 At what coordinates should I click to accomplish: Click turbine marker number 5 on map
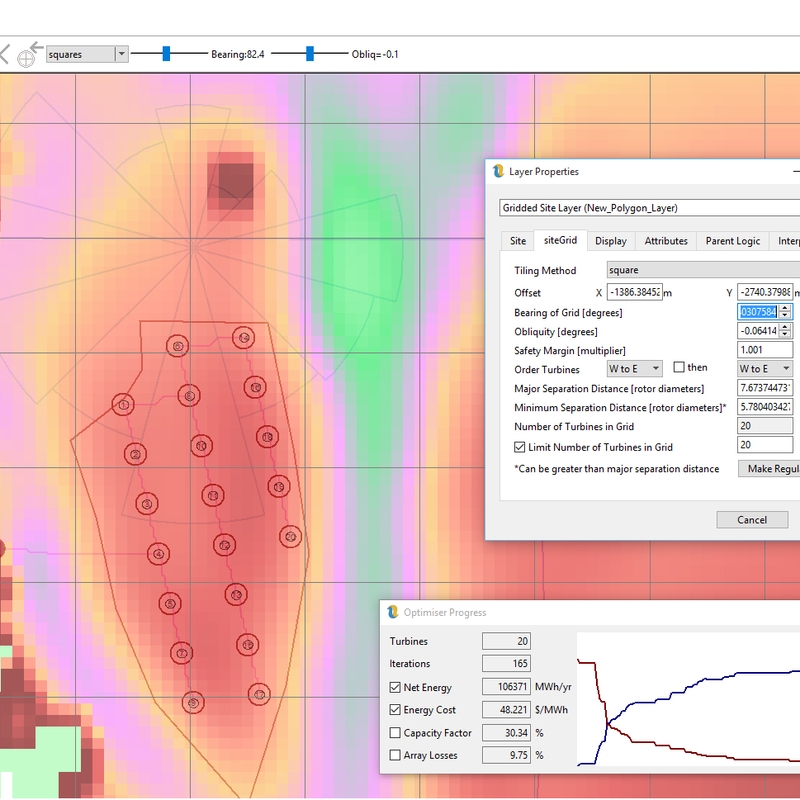(x=171, y=603)
